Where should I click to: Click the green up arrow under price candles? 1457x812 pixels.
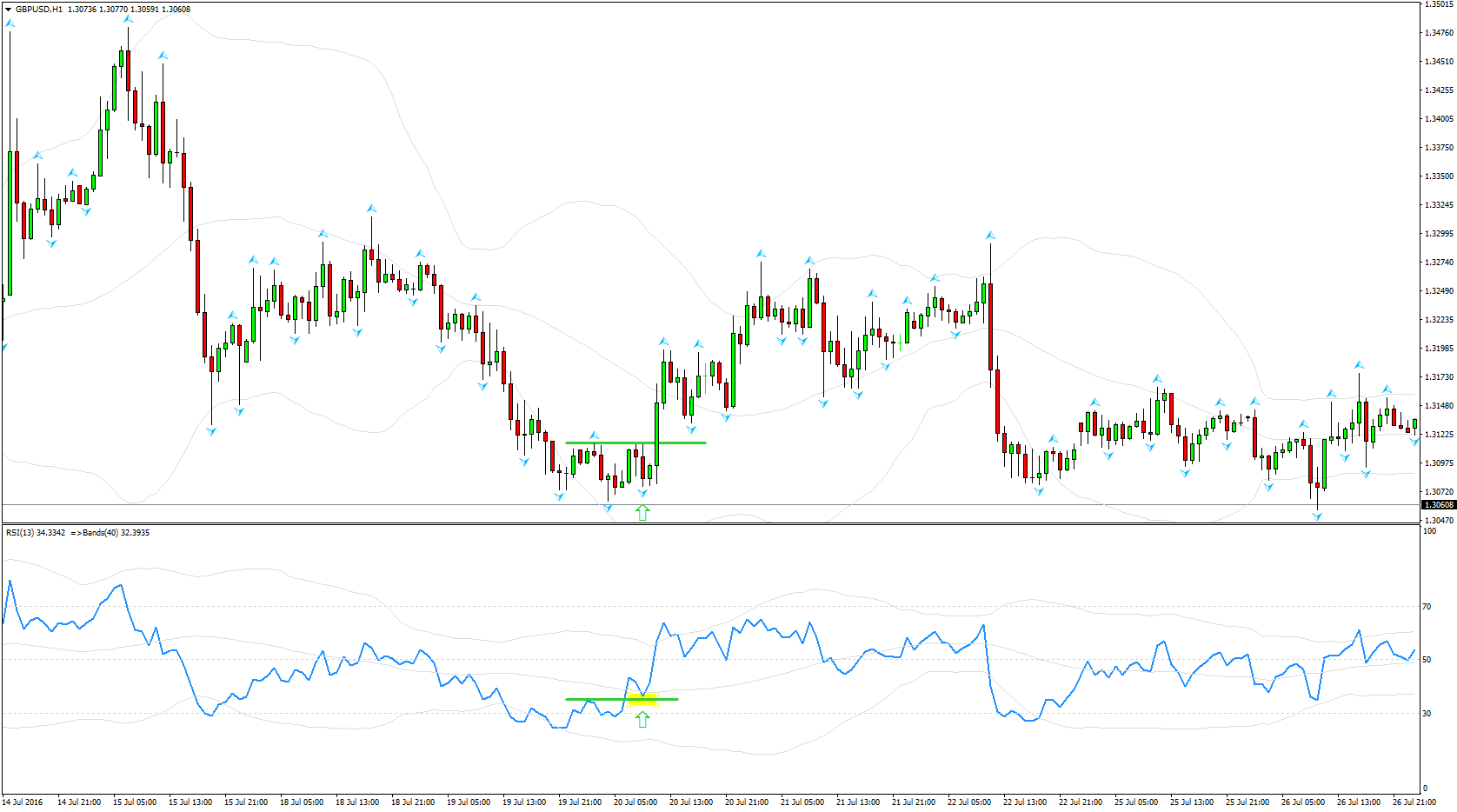pos(642,512)
